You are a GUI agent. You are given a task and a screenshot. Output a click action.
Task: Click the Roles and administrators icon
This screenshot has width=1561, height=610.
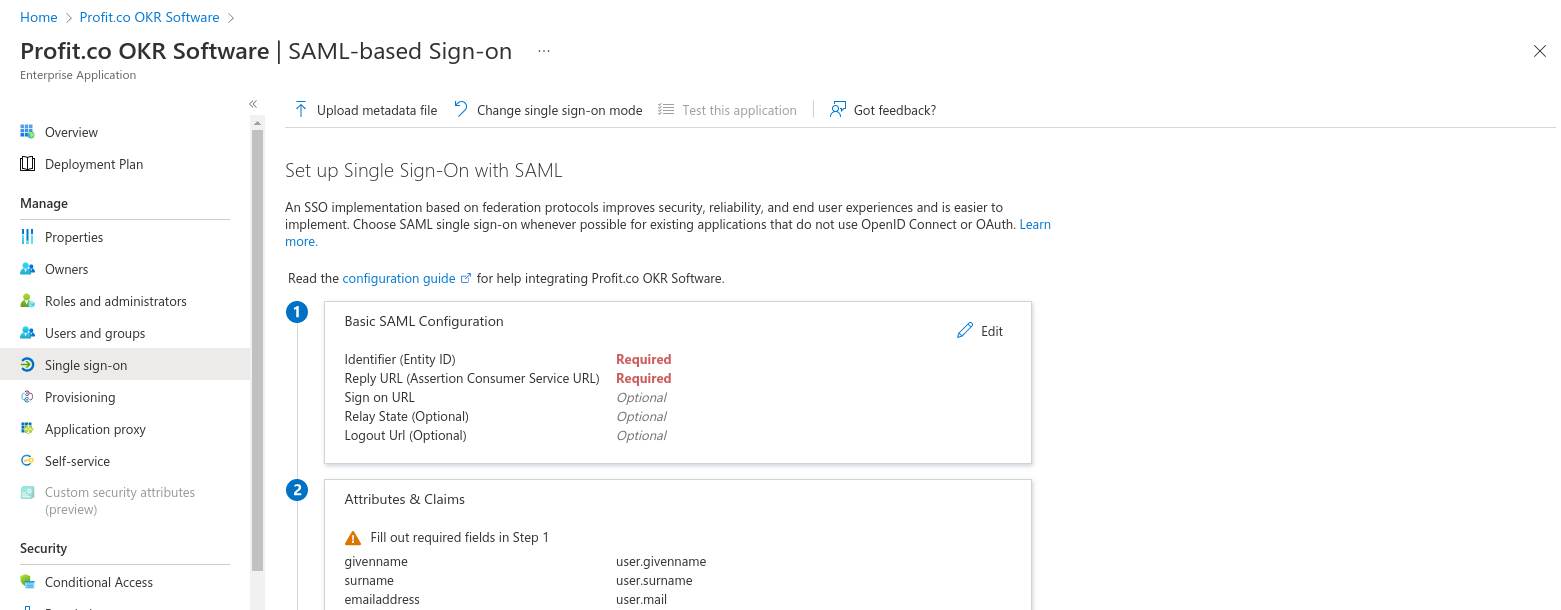[x=28, y=301]
